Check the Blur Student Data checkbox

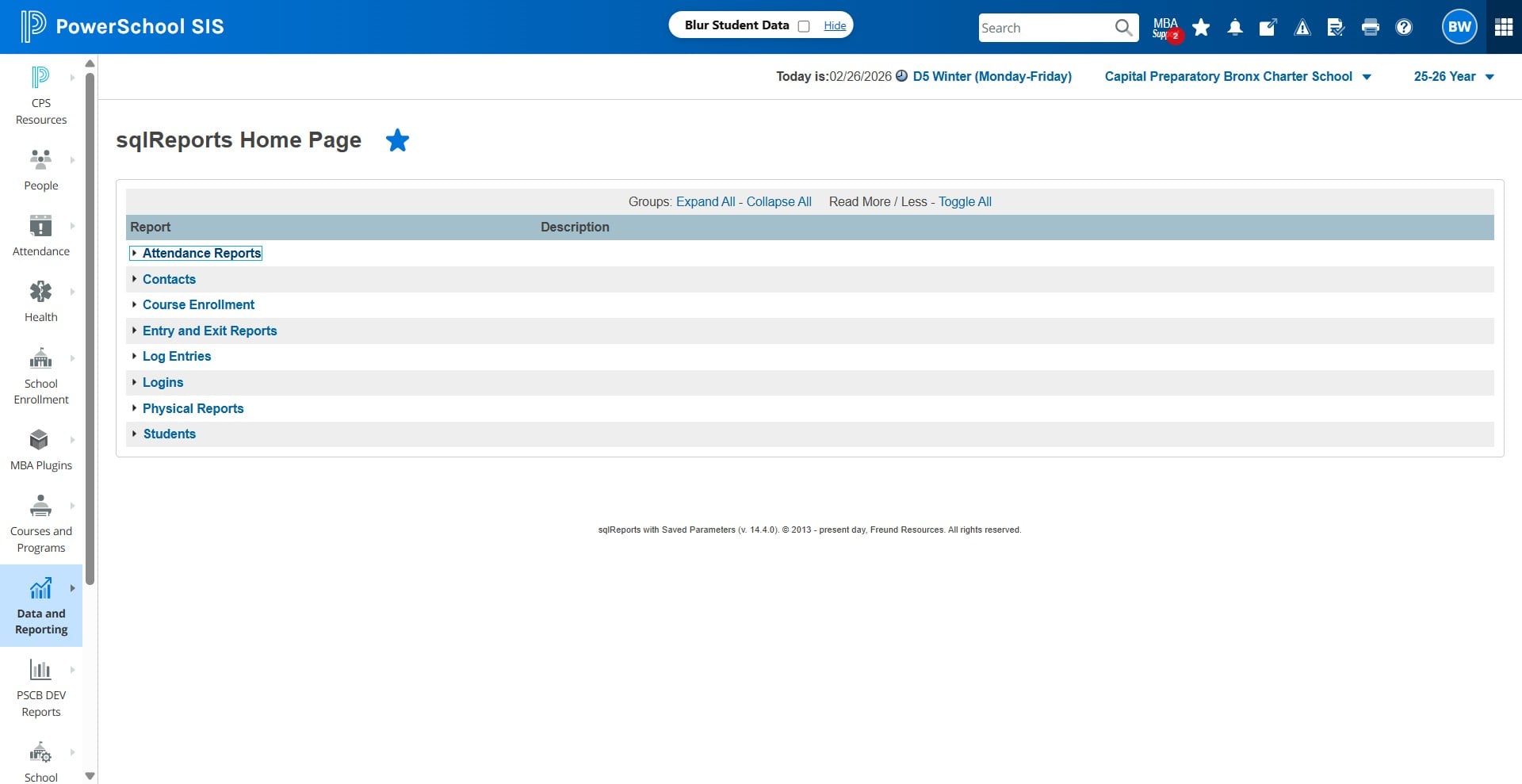[x=804, y=26]
